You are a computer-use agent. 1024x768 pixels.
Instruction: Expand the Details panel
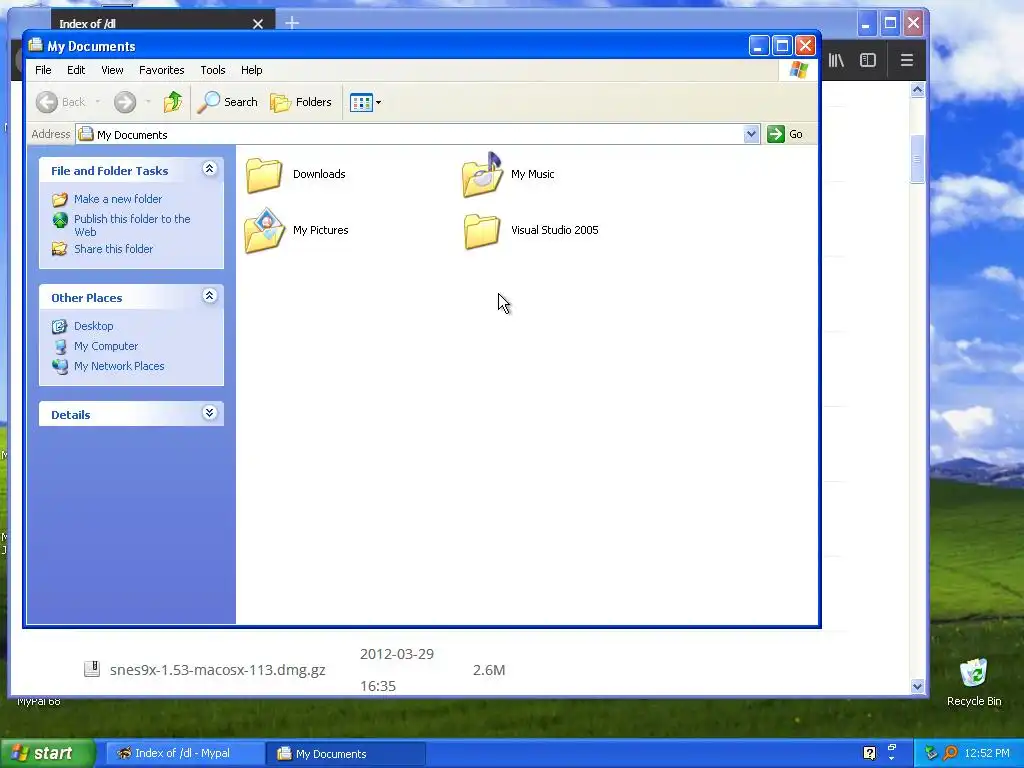pyautogui.click(x=210, y=413)
